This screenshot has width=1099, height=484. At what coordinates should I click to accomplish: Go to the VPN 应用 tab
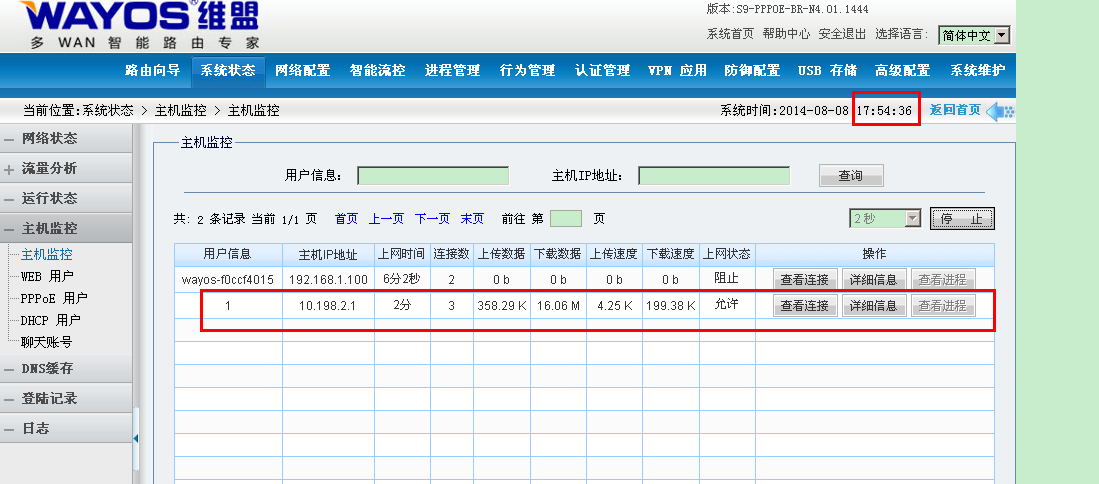[x=677, y=70]
